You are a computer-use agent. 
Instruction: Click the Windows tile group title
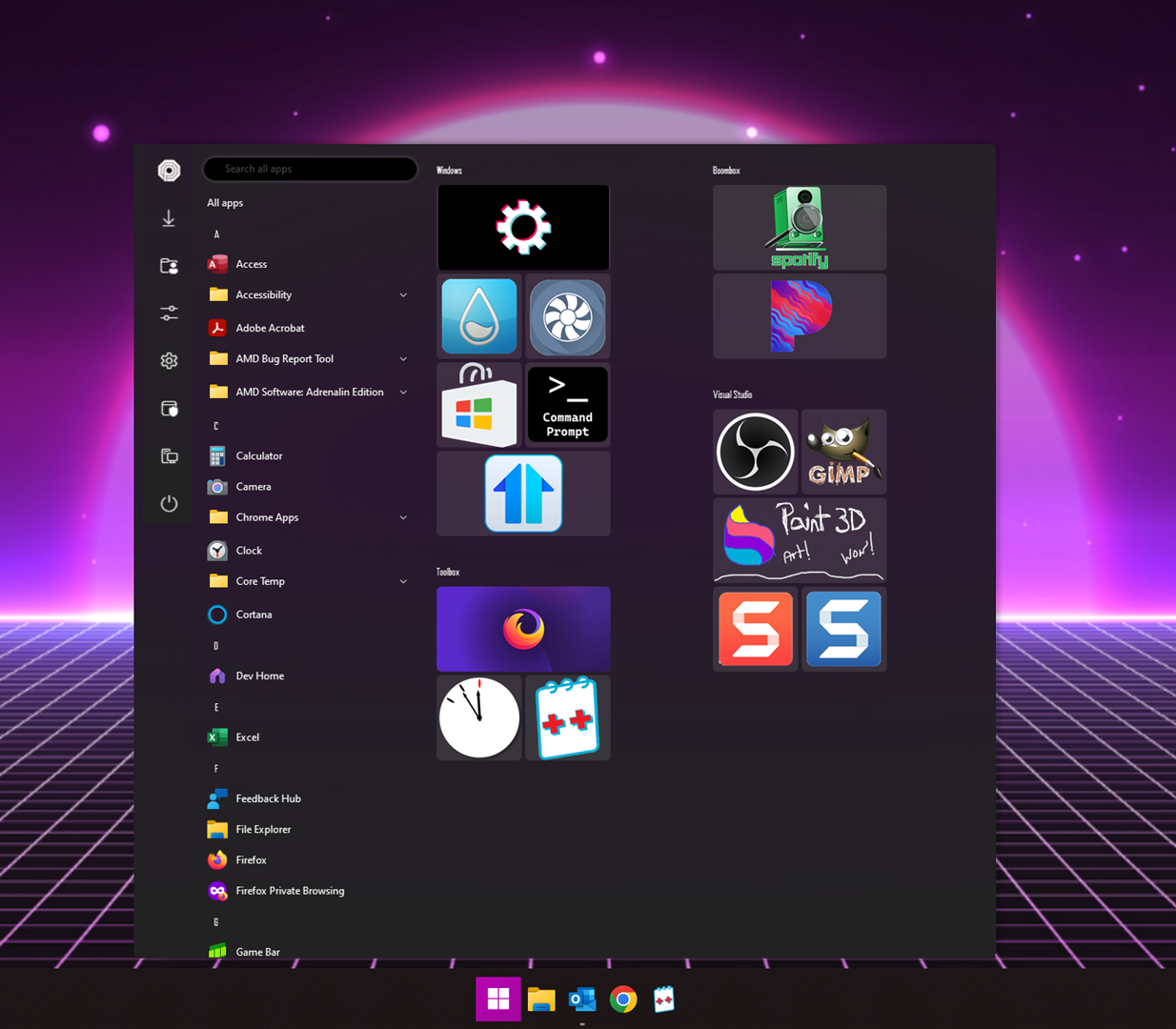(x=449, y=171)
